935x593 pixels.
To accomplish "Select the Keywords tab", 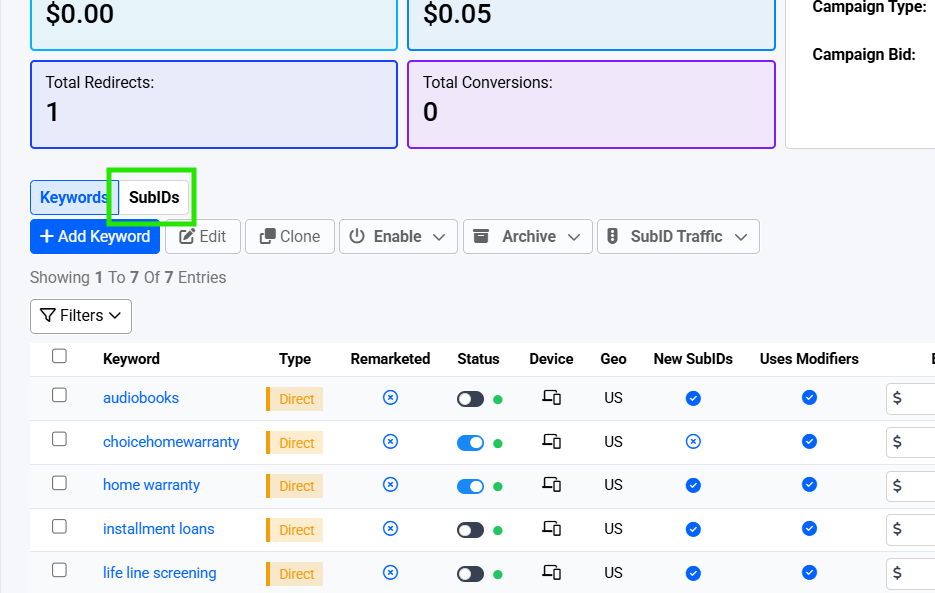I will point(73,197).
